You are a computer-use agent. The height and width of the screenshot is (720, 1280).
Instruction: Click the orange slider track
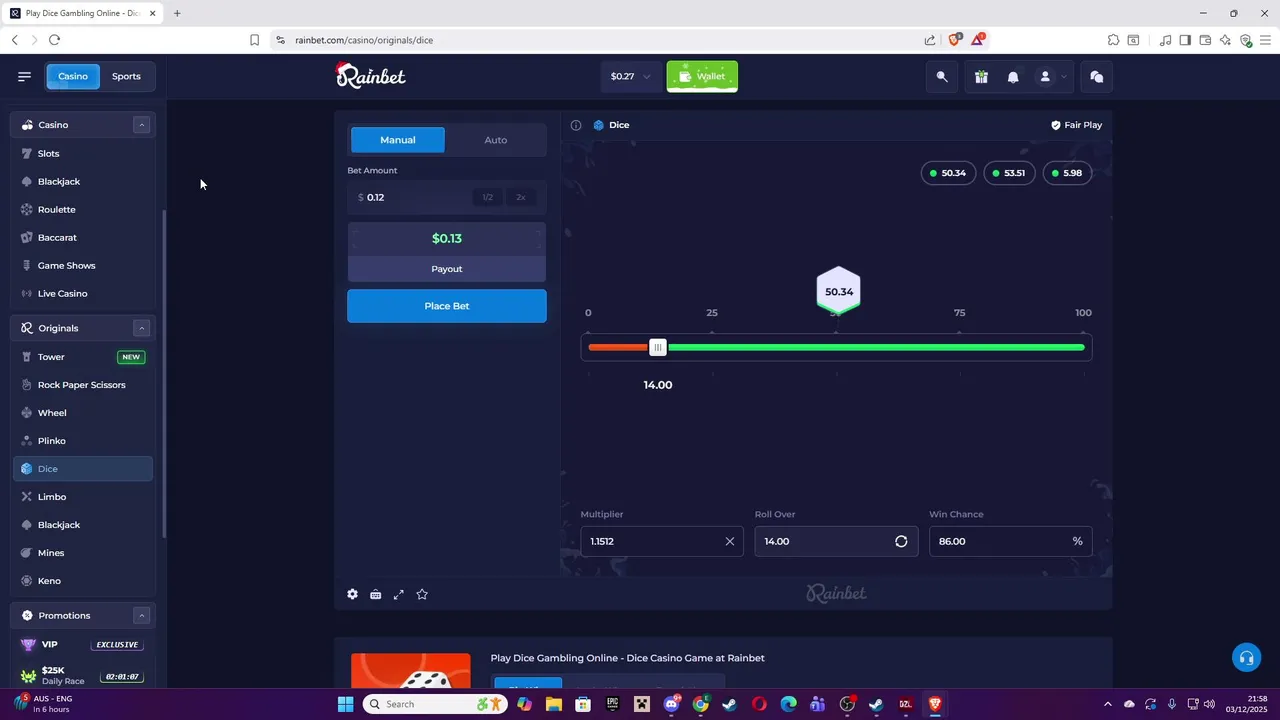tap(618, 347)
